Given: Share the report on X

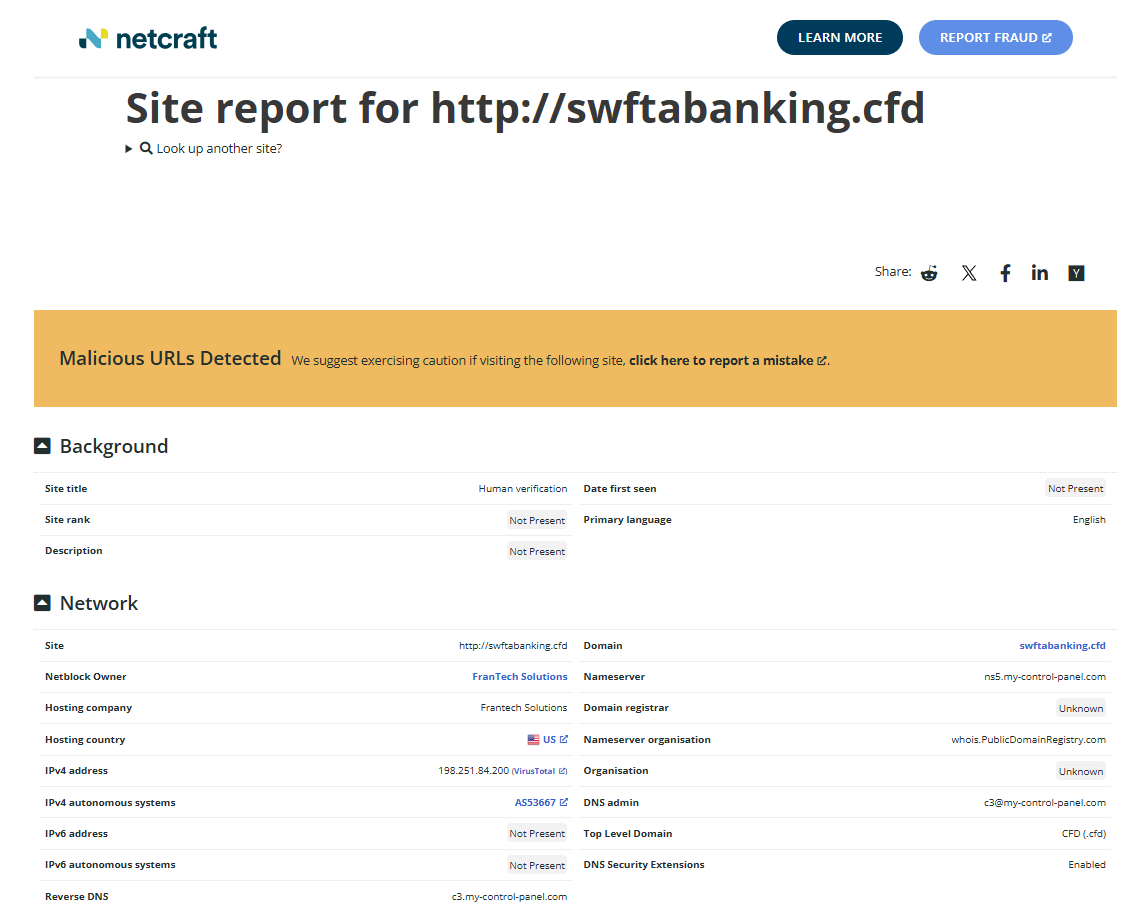Looking at the screenshot, I should tap(969, 273).
